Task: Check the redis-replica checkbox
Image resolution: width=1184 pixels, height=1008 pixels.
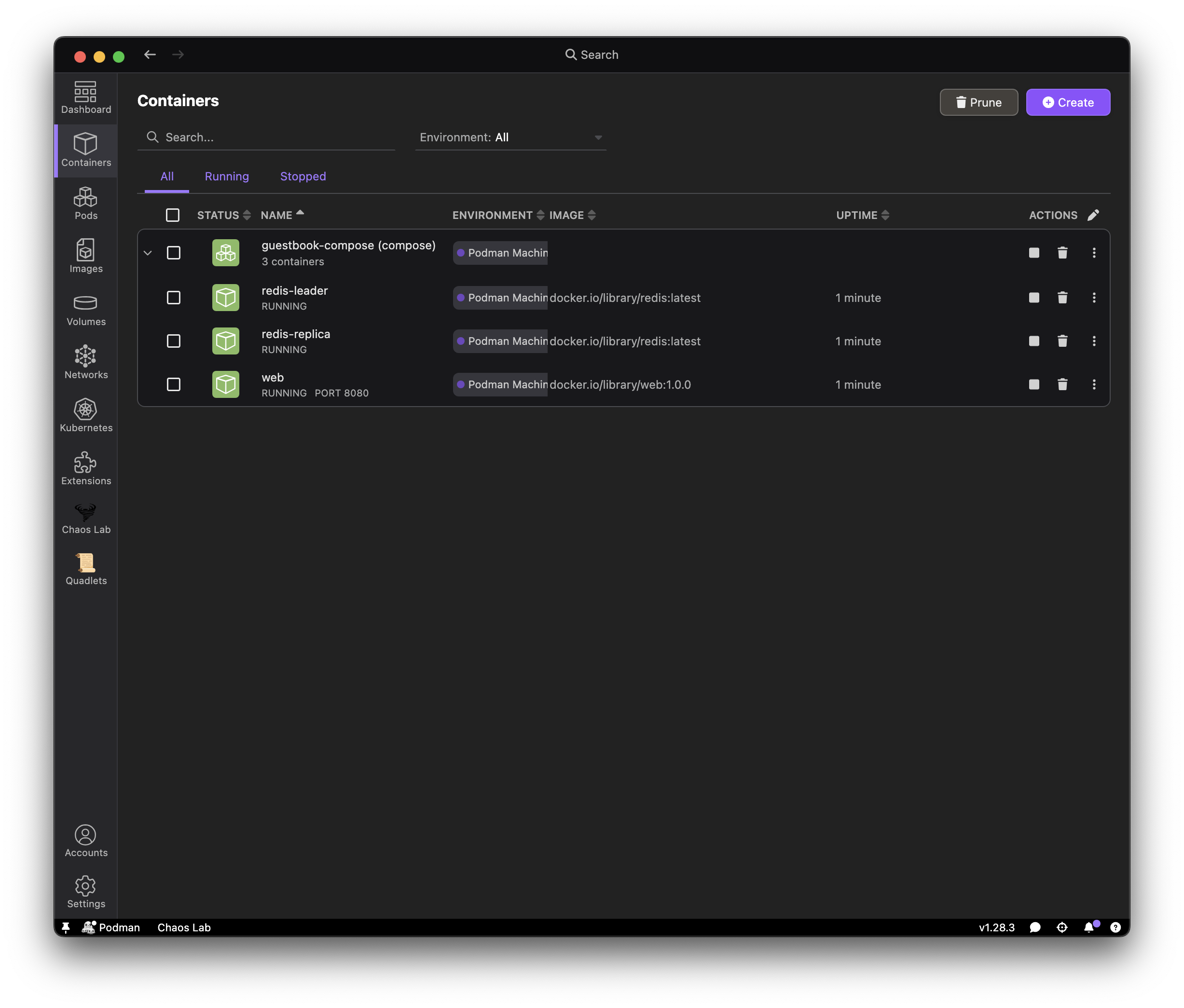Action: coord(173,341)
